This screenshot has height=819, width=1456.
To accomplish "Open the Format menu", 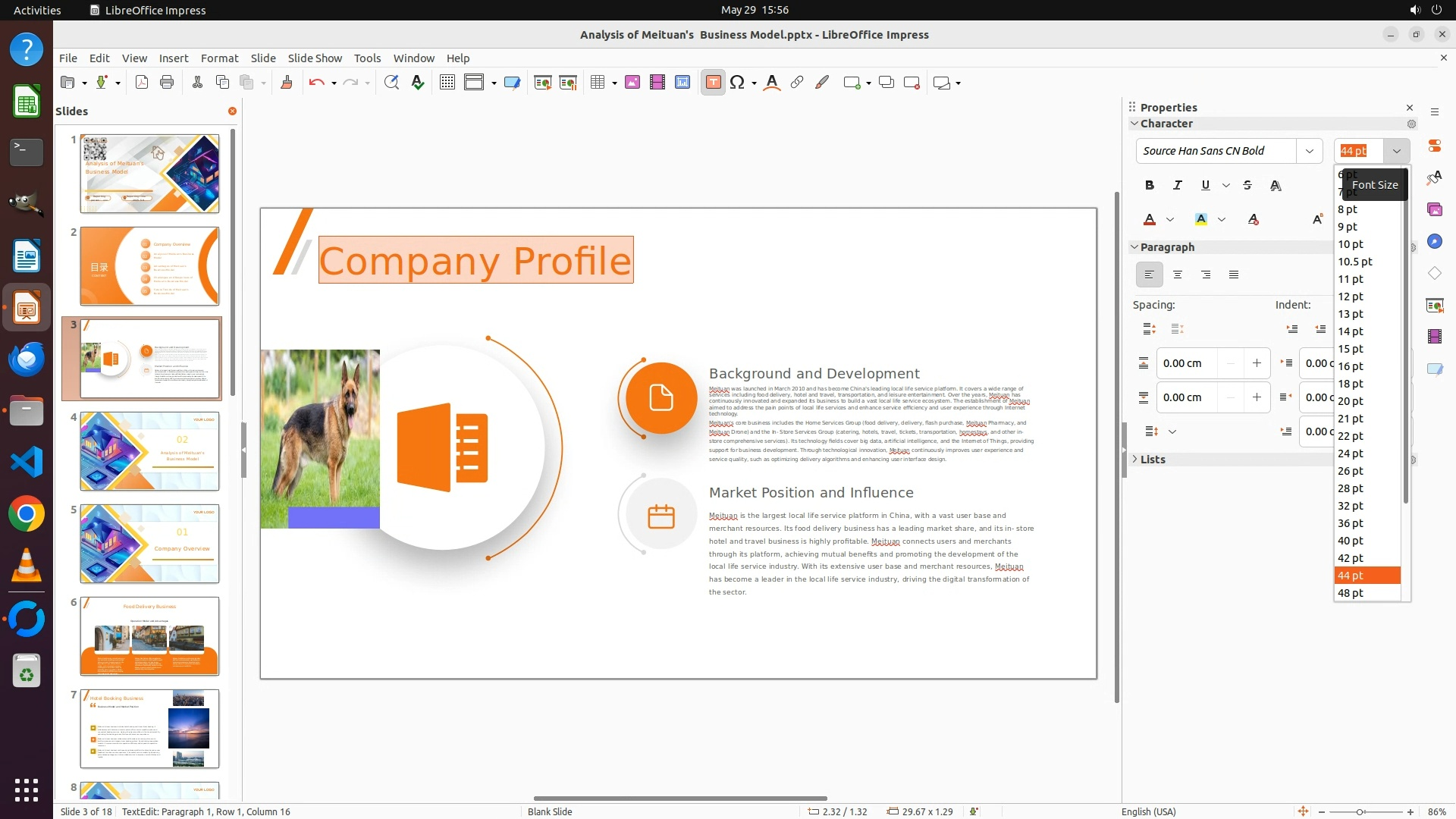I will point(219,58).
